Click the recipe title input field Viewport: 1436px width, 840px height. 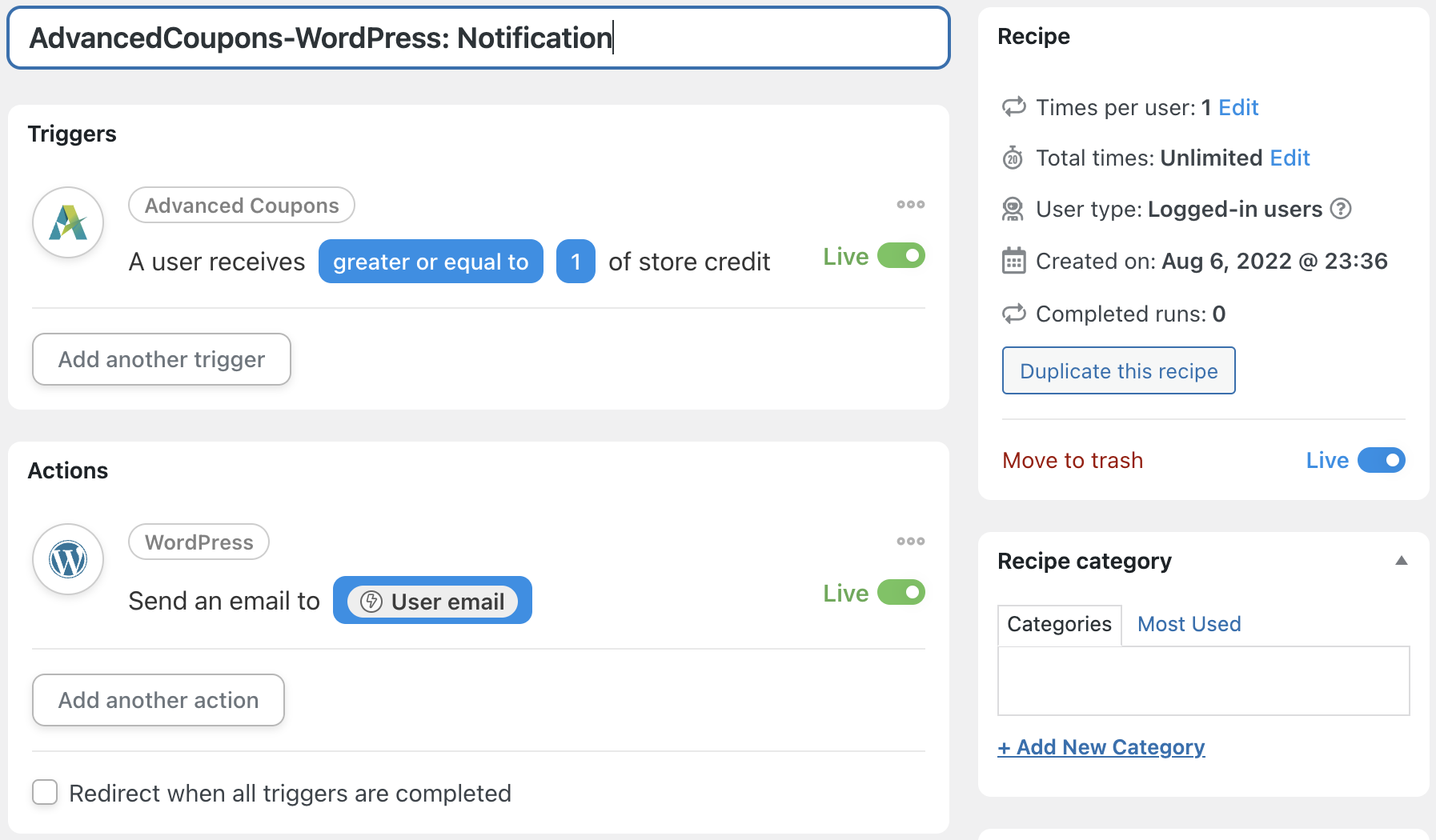coord(479,38)
